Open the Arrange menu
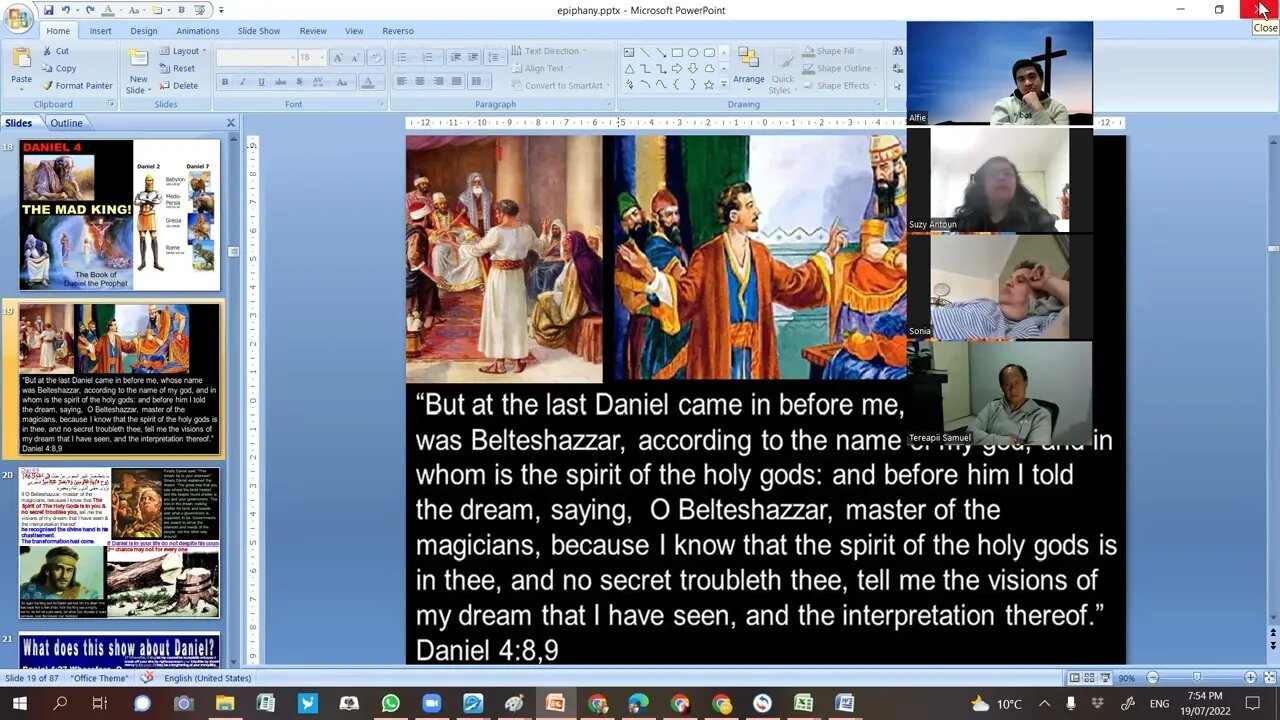 click(x=748, y=68)
